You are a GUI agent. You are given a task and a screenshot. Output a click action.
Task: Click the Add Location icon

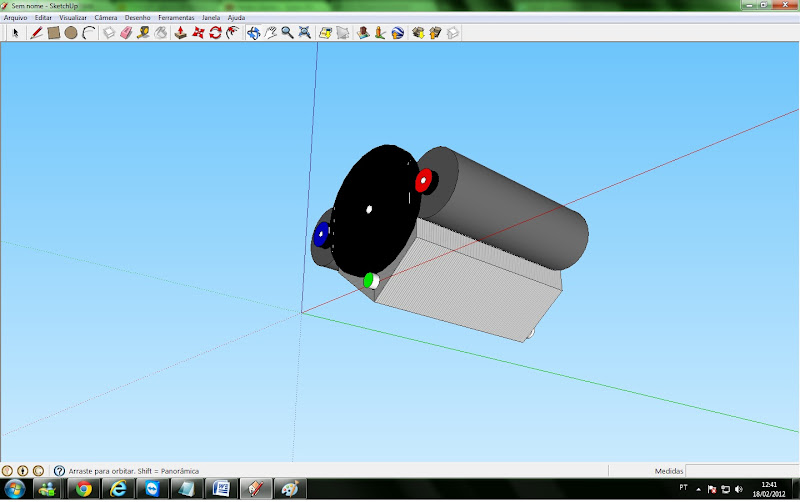coord(325,33)
